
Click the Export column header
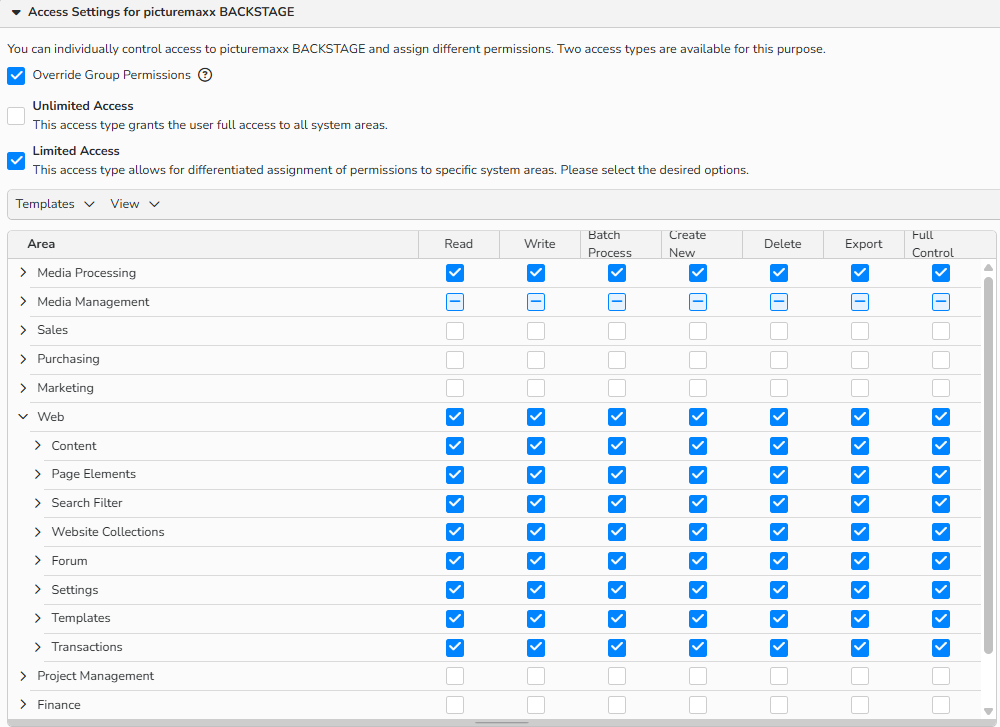pyautogui.click(x=864, y=244)
